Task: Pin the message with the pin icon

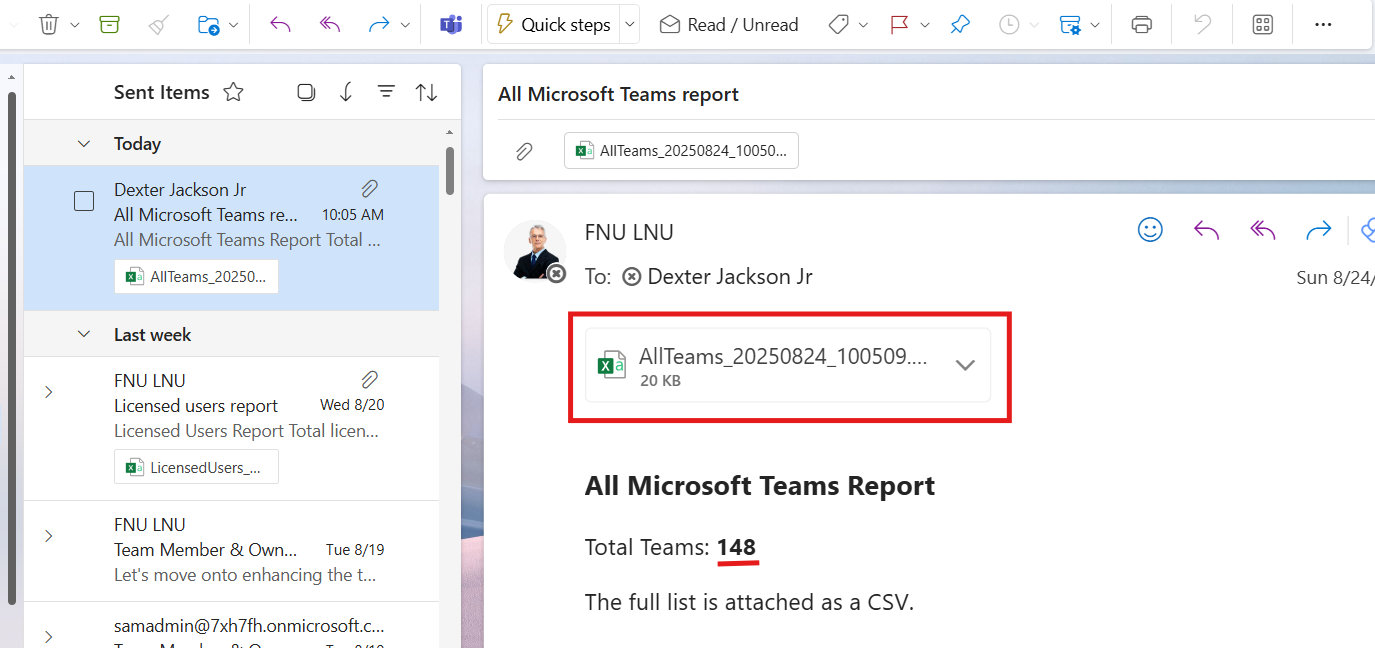Action: point(960,25)
